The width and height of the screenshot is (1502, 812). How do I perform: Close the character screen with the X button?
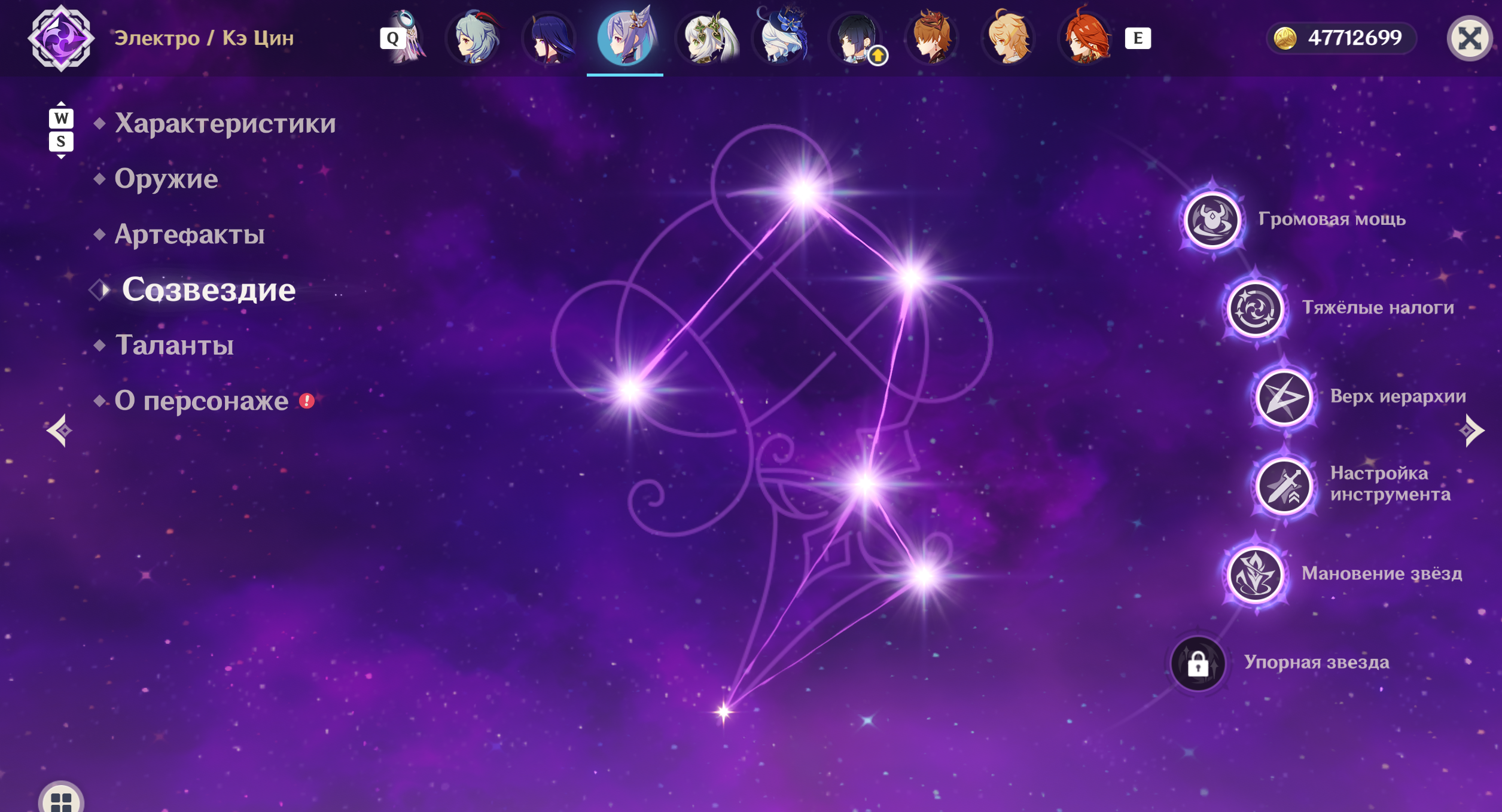pos(1469,39)
